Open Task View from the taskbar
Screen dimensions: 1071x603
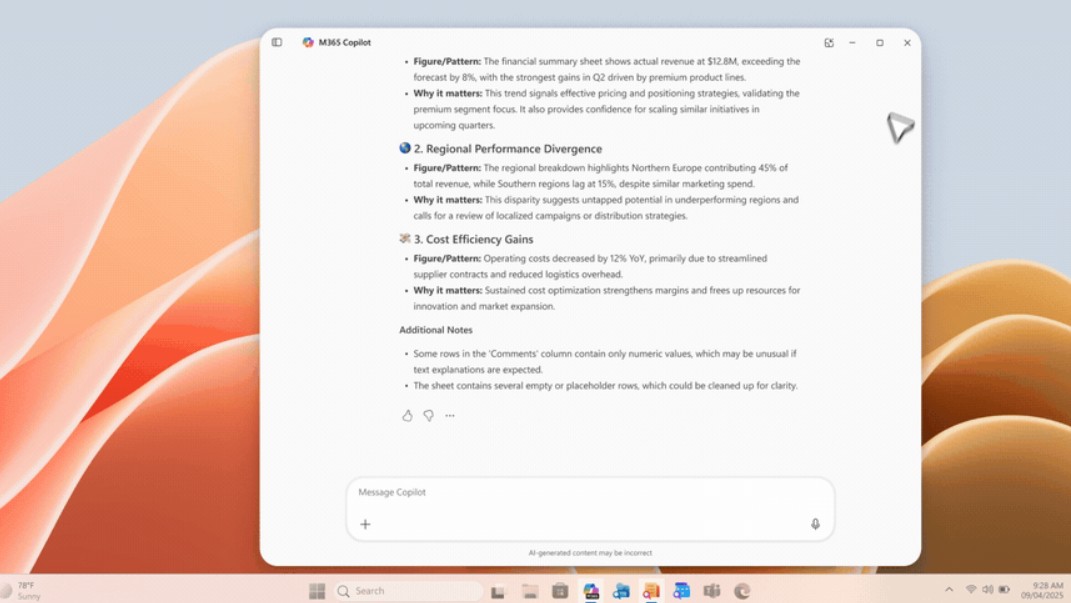click(497, 591)
